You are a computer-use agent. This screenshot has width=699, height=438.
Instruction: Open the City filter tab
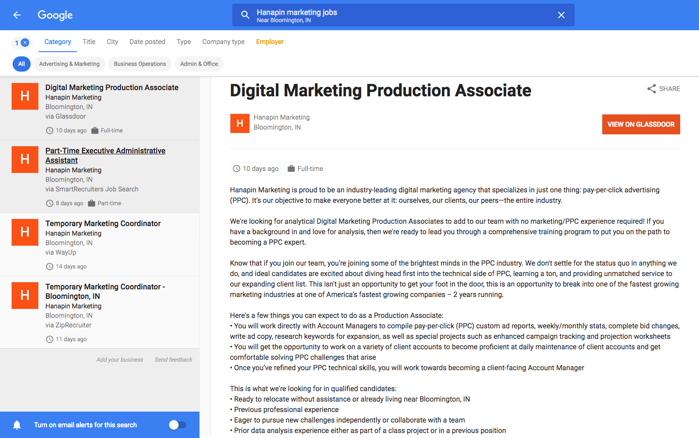click(x=112, y=41)
